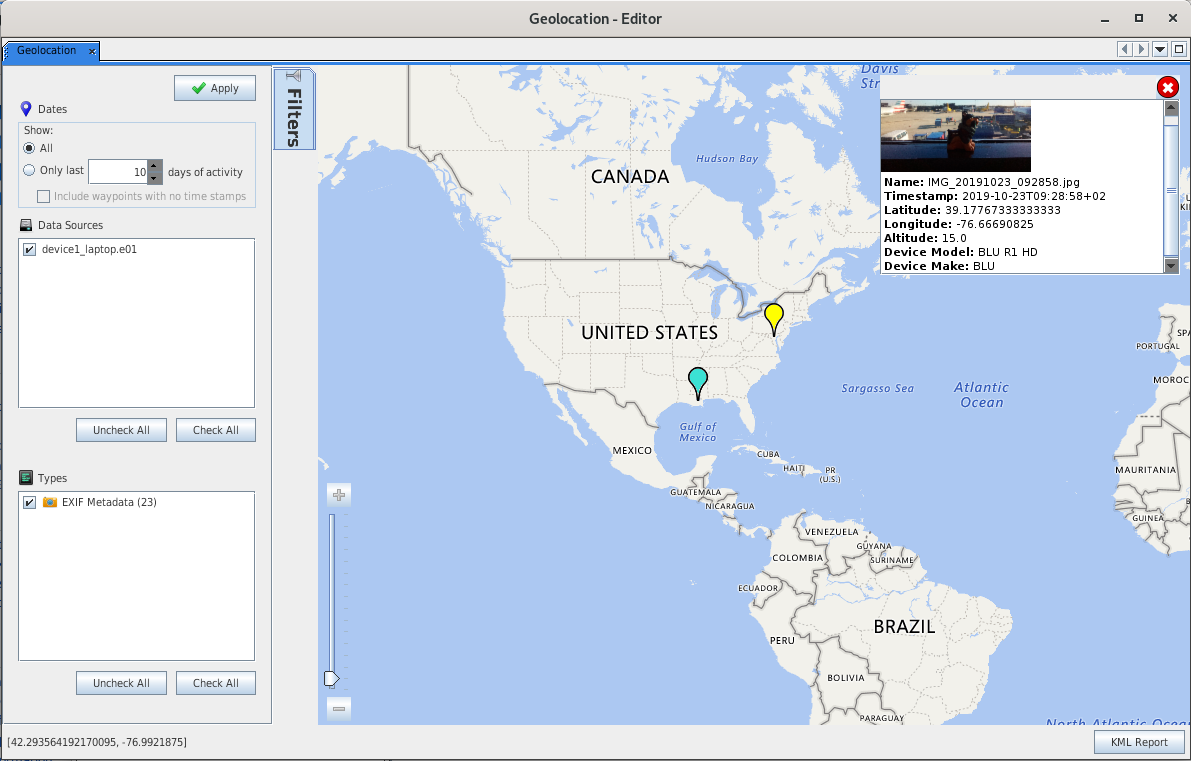Toggle the EXIF Metadata type checkbox
This screenshot has width=1191, height=761.
30,503
